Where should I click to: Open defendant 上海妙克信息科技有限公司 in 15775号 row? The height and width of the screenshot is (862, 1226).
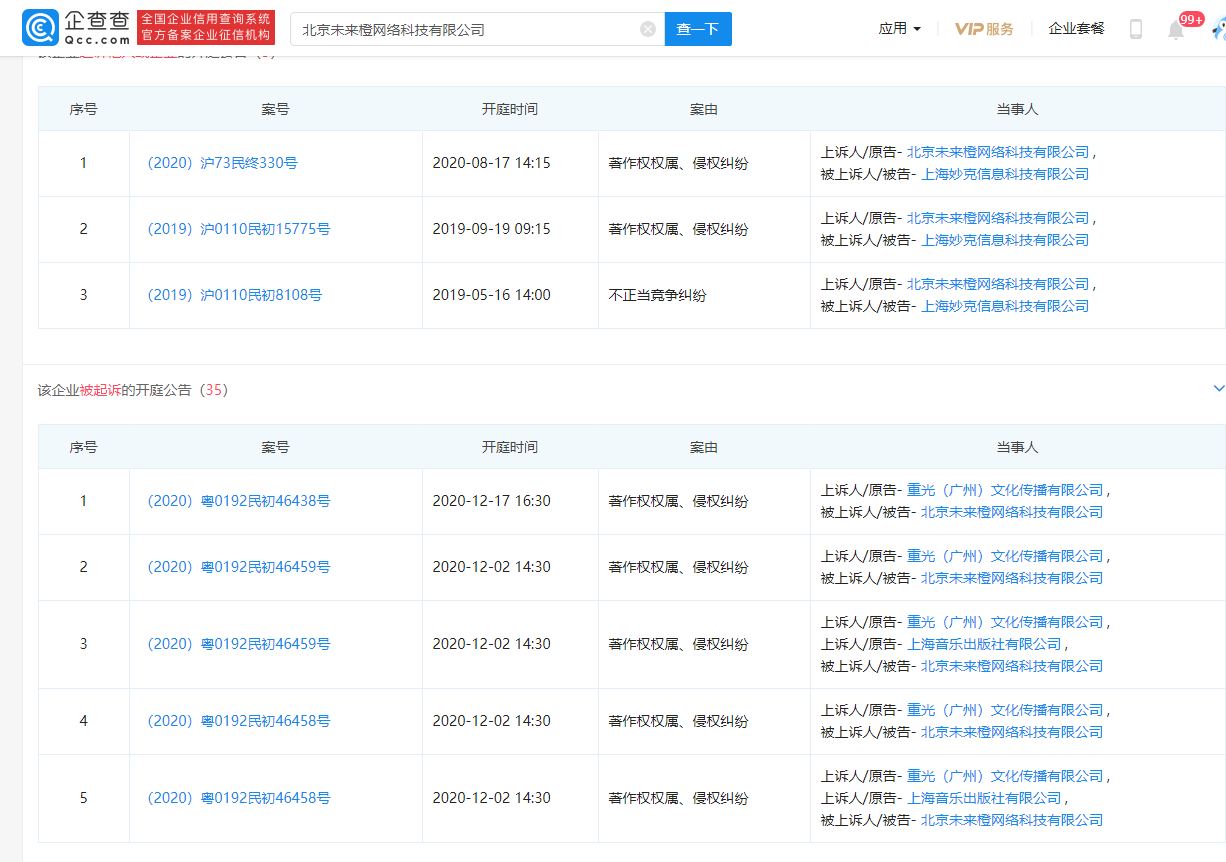pyautogui.click(x=1005, y=240)
